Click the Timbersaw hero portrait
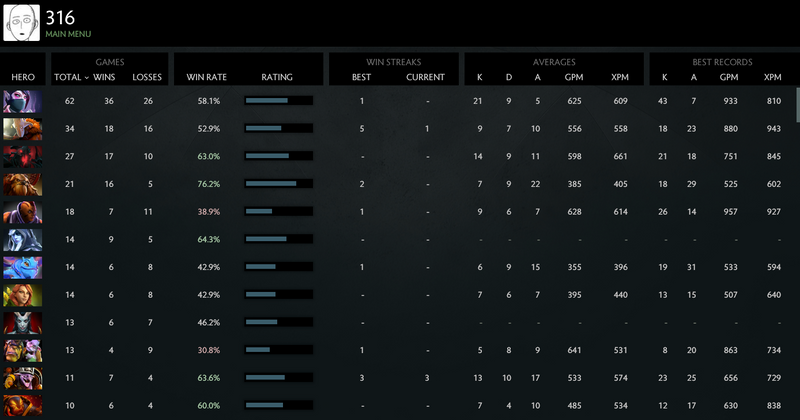Image resolution: width=800 pixels, height=420 pixels. tap(22, 378)
